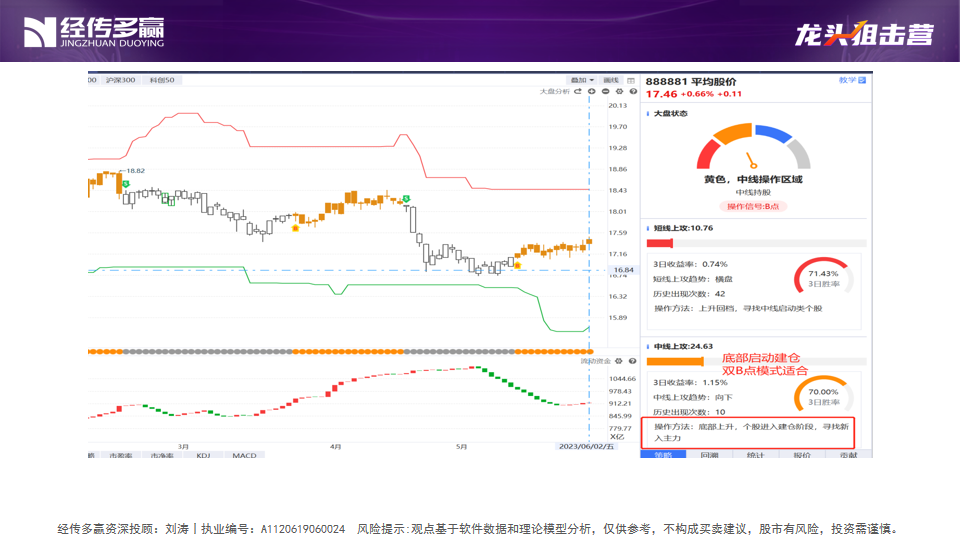Click the 短线上攻 red progress bar
This screenshot has width=960, height=540.
(x=660, y=243)
